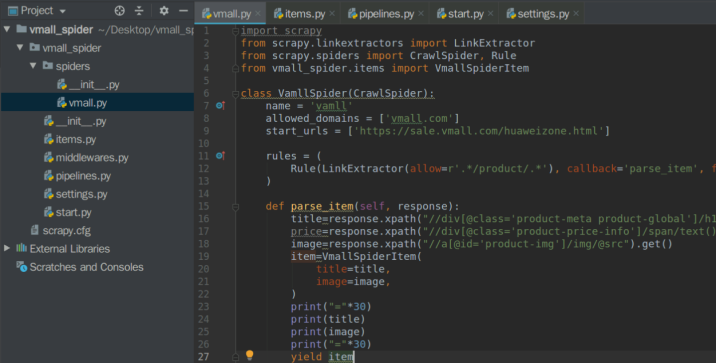Collapse the spiders folder

tap(33, 65)
